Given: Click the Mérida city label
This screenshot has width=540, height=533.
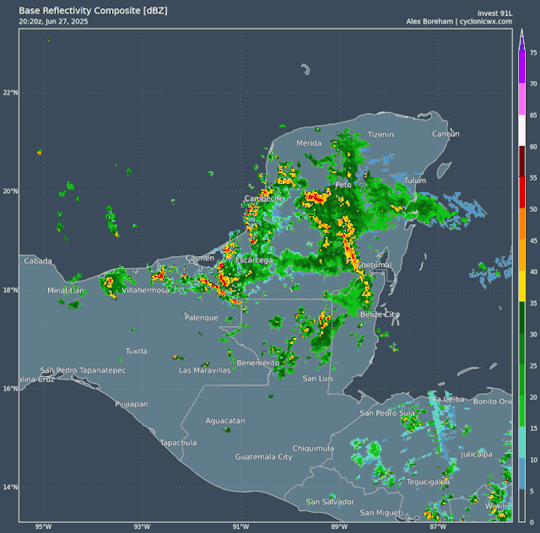Looking at the screenshot, I should click(x=309, y=143).
